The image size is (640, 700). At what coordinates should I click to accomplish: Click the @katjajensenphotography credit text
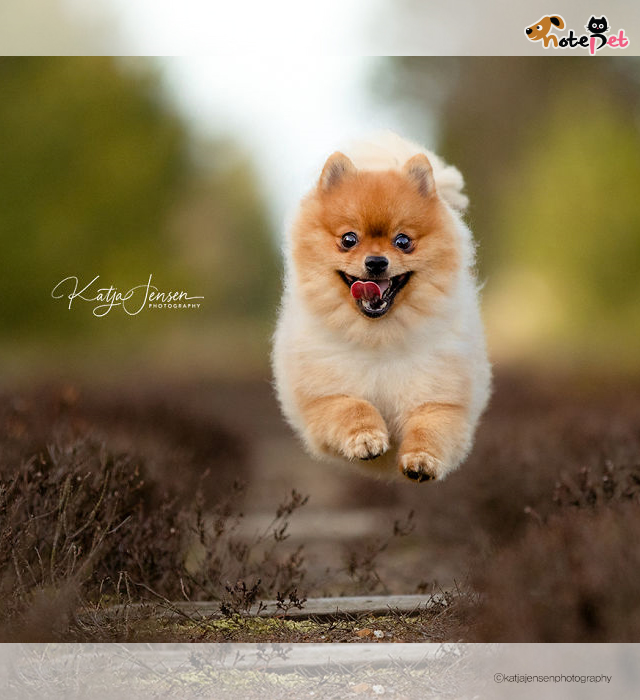pos(553,678)
